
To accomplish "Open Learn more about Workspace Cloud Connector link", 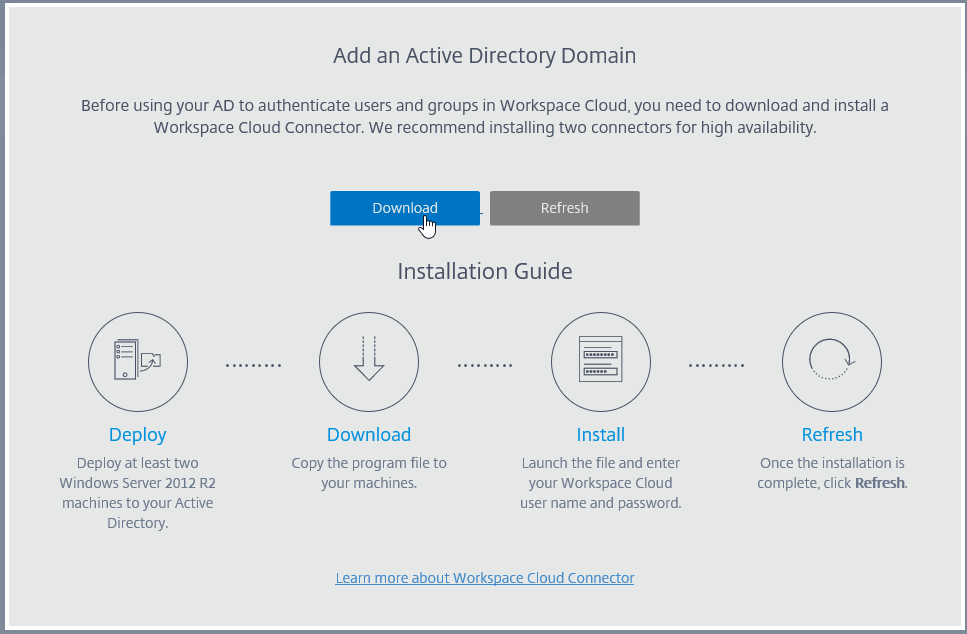I will [485, 578].
